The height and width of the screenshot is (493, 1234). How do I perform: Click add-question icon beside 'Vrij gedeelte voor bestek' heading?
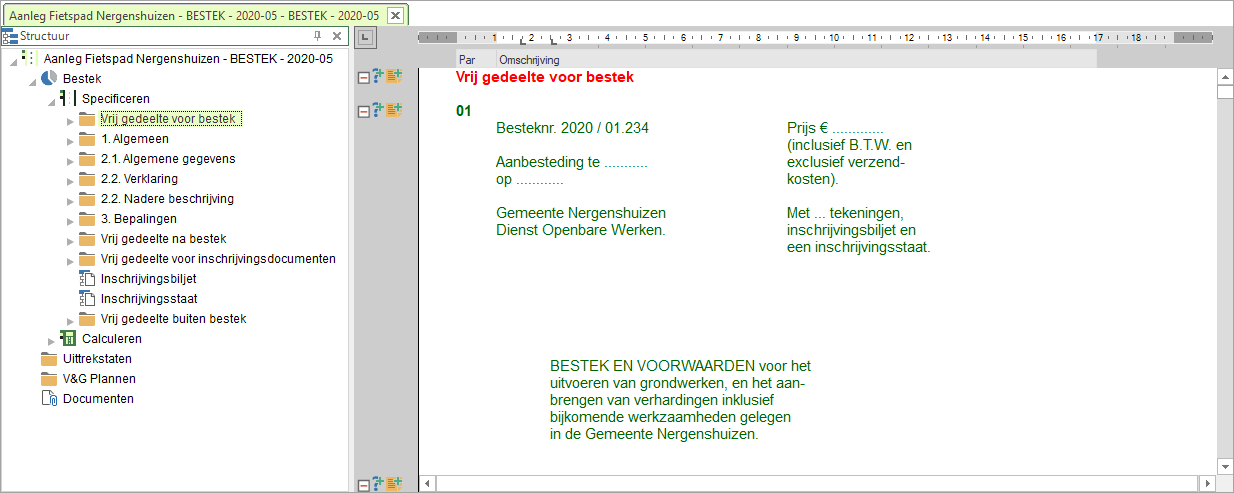pos(378,76)
